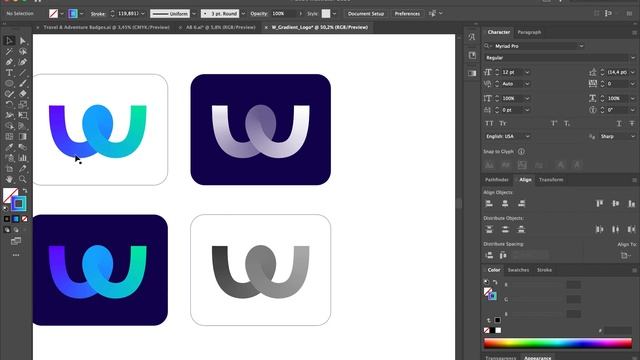Screen dimensions: 640x360
Task: Select the Type tool
Action: tap(9, 73)
